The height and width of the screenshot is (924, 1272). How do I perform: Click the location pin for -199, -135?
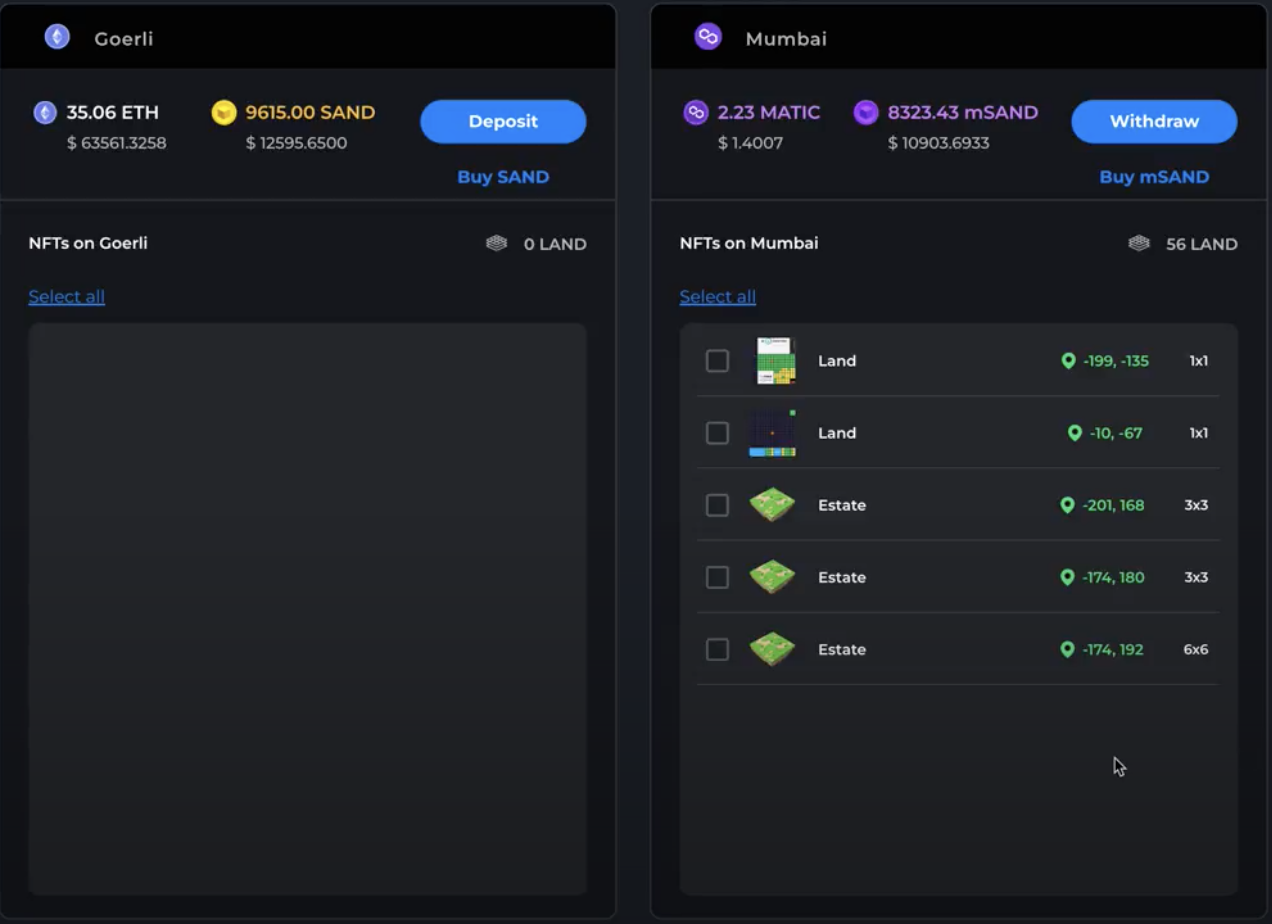[1068, 361]
